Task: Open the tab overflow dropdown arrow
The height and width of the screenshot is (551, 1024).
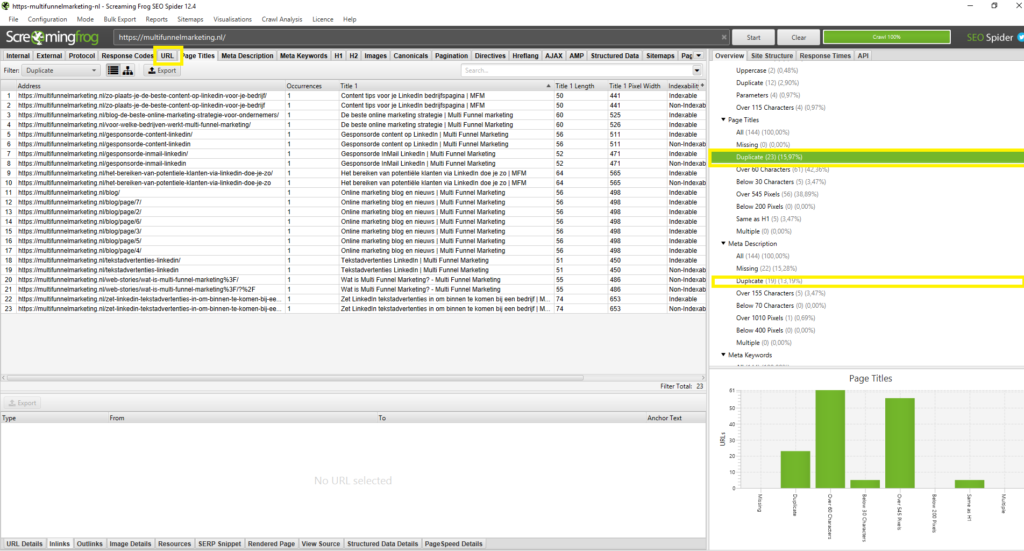Action: click(699, 55)
